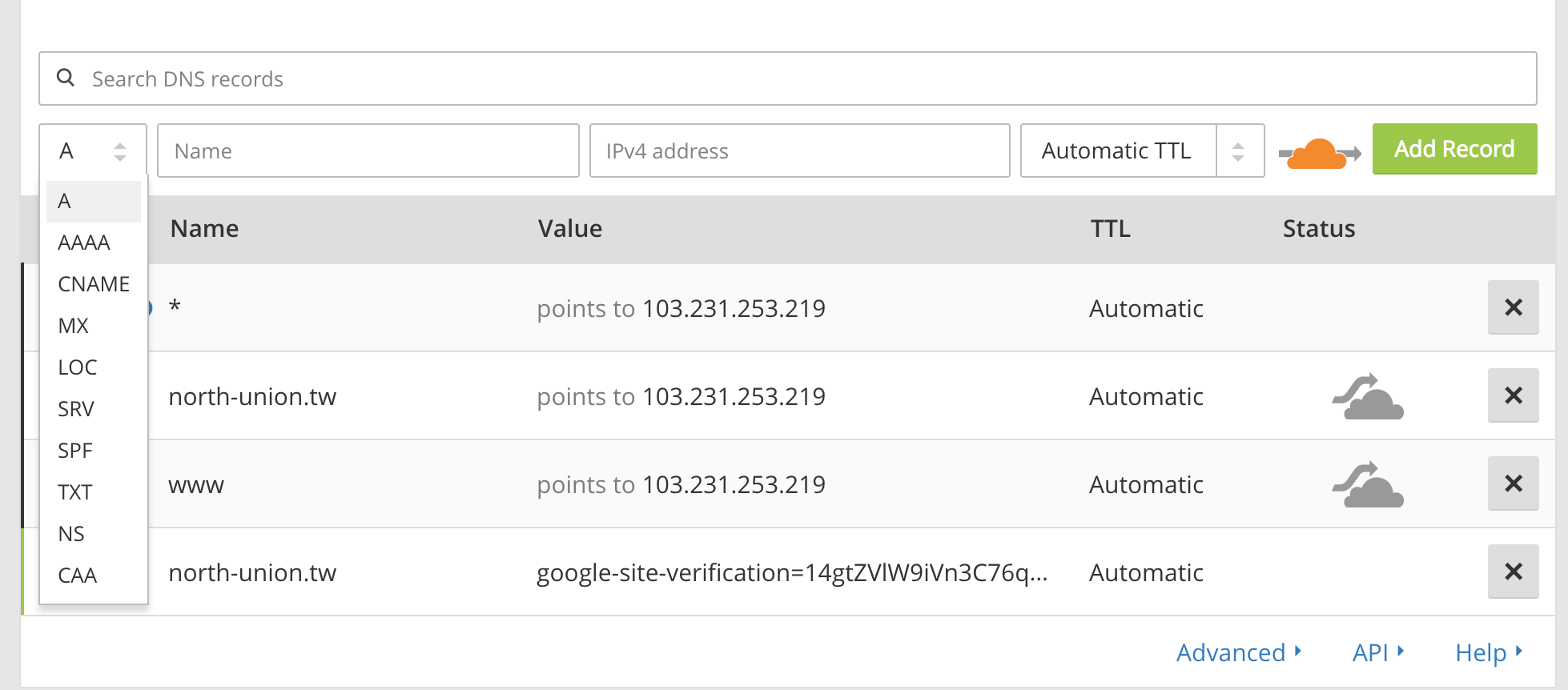
Task: Toggle gray cloud proxy on north-union.tw row
Action: [1368, 397]
